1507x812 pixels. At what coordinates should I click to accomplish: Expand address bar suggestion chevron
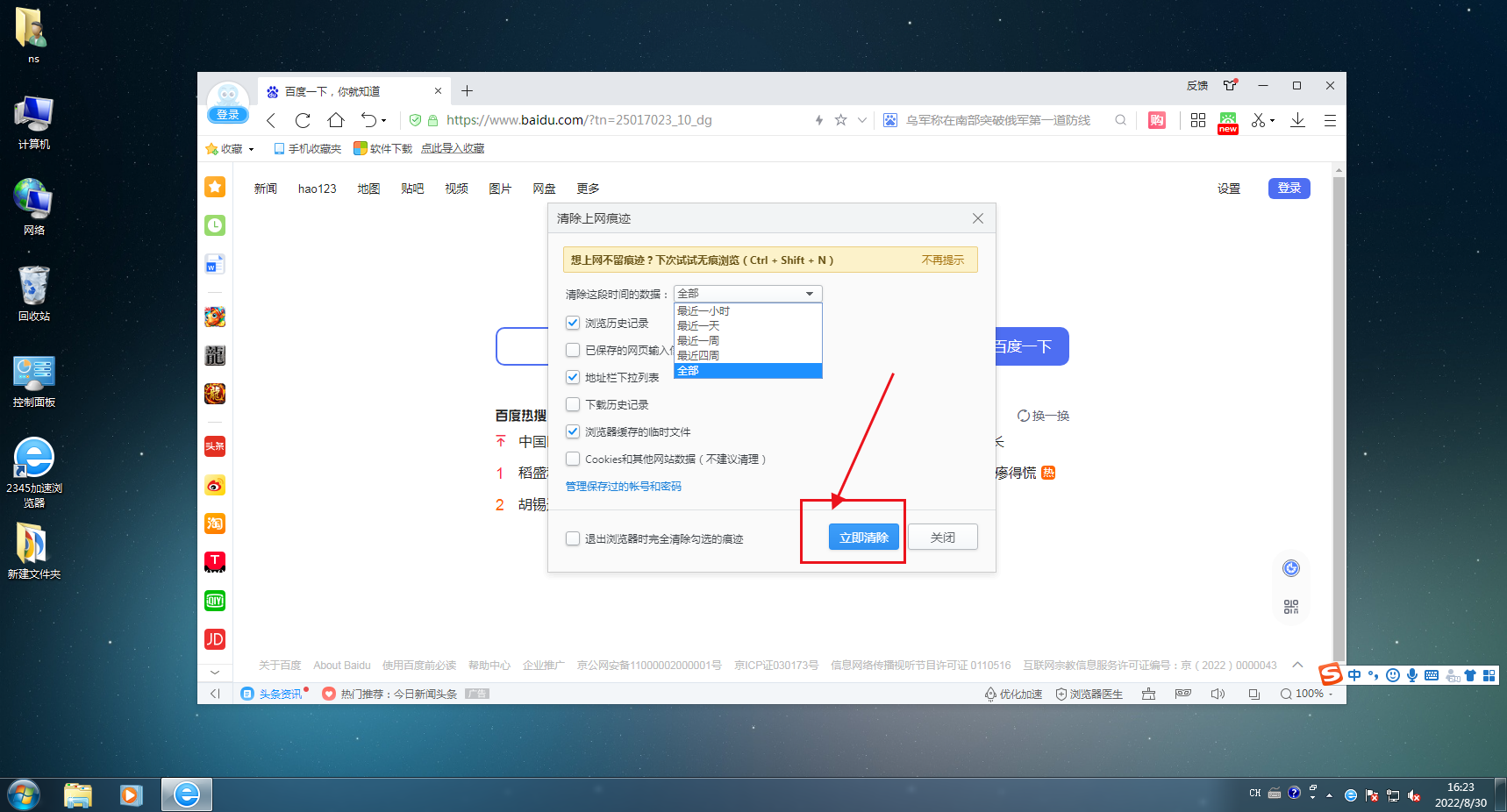[862, 120]
